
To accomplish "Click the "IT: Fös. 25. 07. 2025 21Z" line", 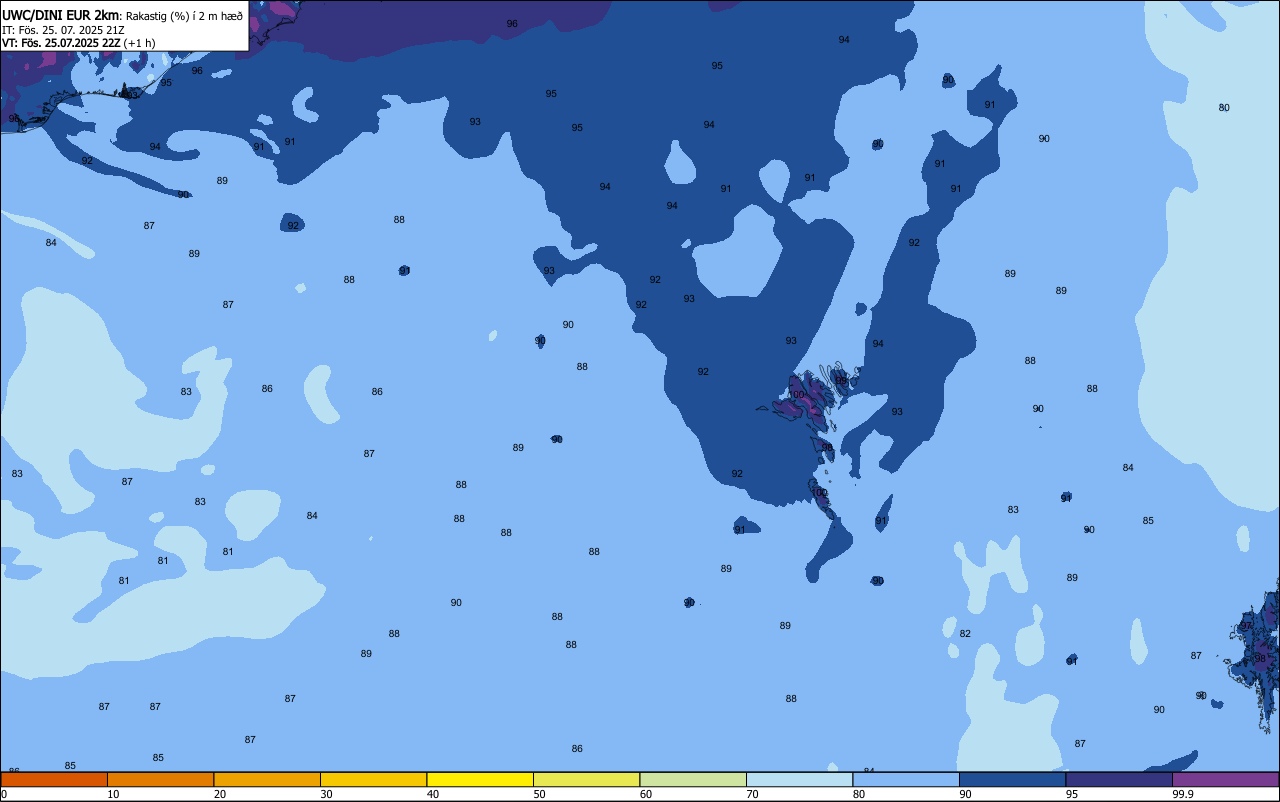I will (x=63, y=30).
